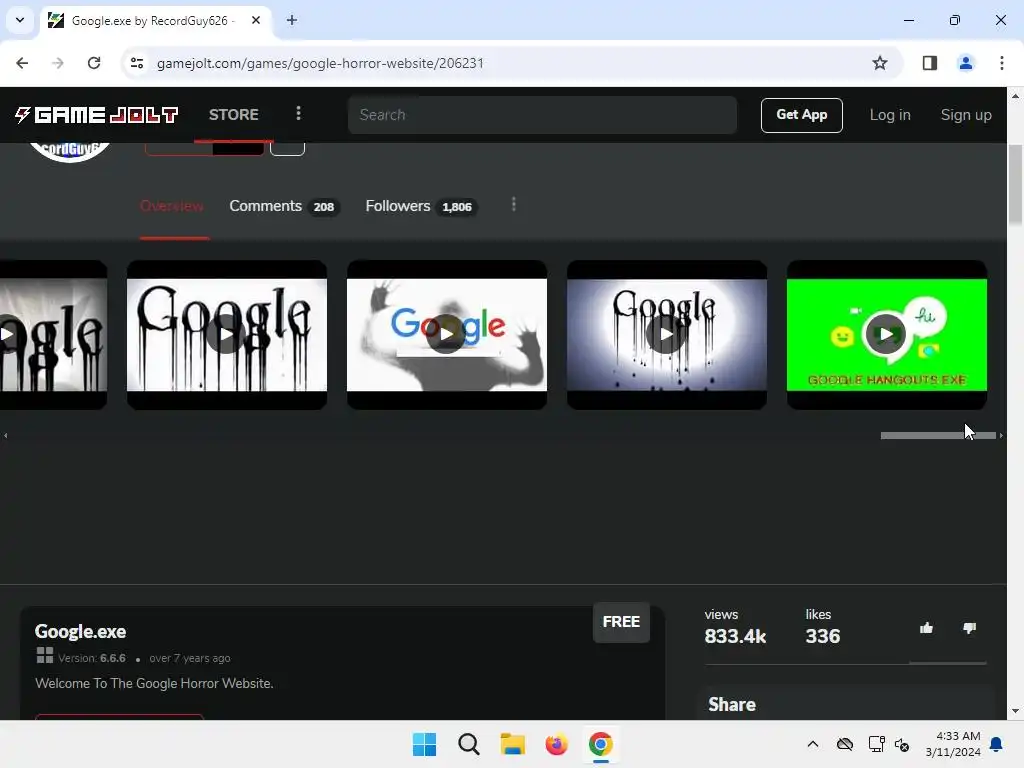1024x768 pixels.
Task: Play the partially visible leftmost video
Action: [53, 334]
